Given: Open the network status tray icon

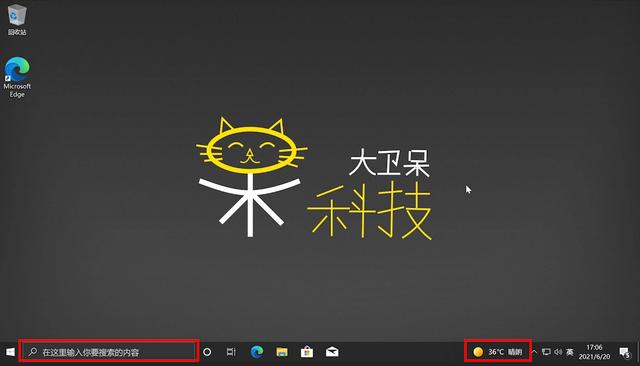Looking at the screenshot, I should (x=546, y=352).
